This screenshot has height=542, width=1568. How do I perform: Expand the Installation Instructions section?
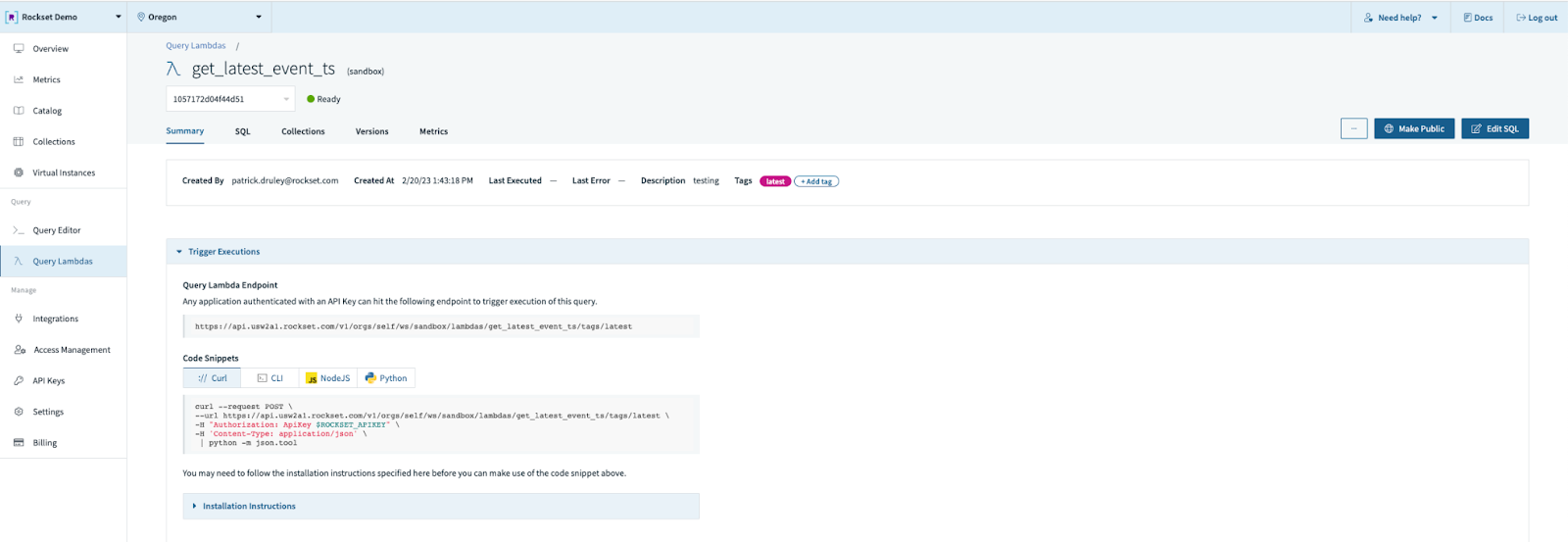click(x=441, y=506)
